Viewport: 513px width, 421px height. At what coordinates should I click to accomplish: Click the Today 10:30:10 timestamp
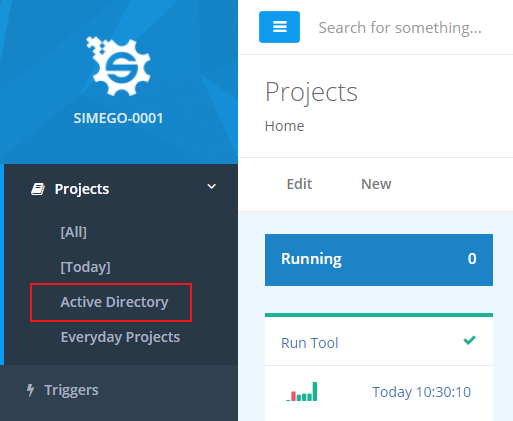(421, 392)
